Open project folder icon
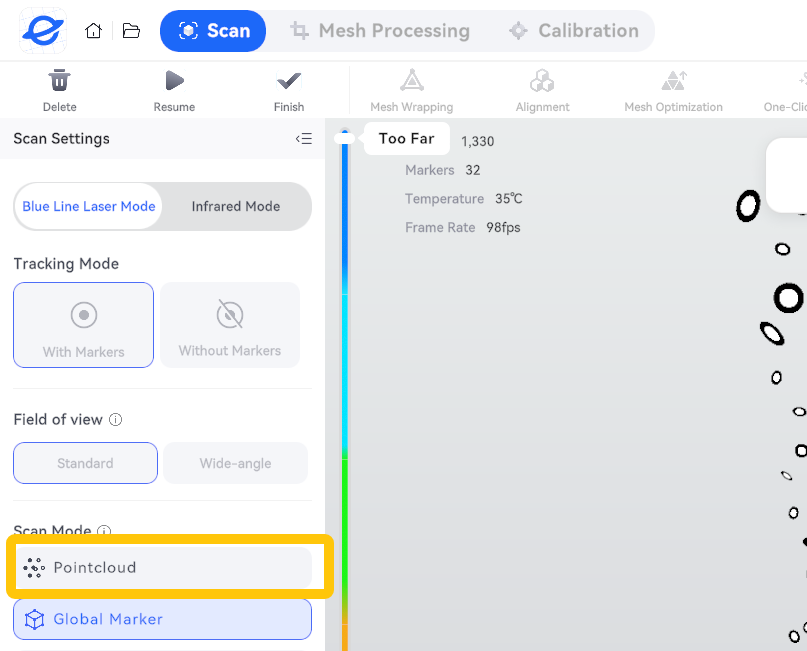The image size is (807, 651). pos(131,30)
